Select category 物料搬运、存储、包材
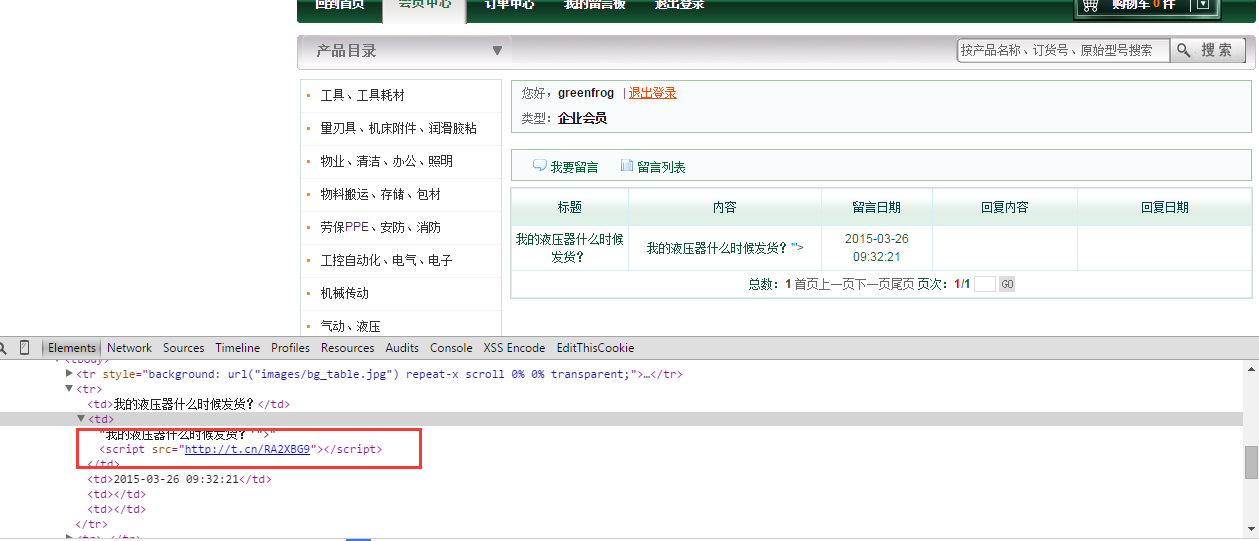This screenshot has height=541, width=1259. (x=380, y=195)
